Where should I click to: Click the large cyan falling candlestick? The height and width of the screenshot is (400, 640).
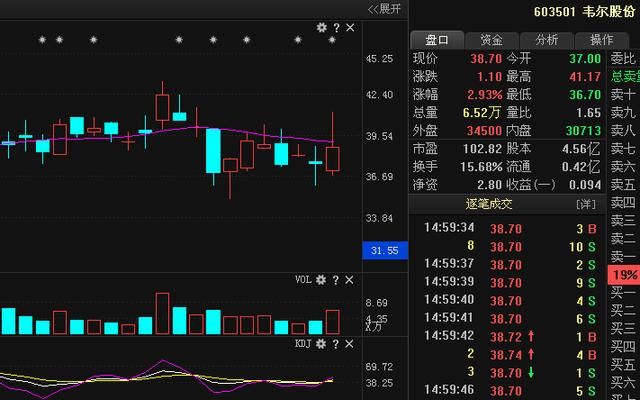point(213,150)
